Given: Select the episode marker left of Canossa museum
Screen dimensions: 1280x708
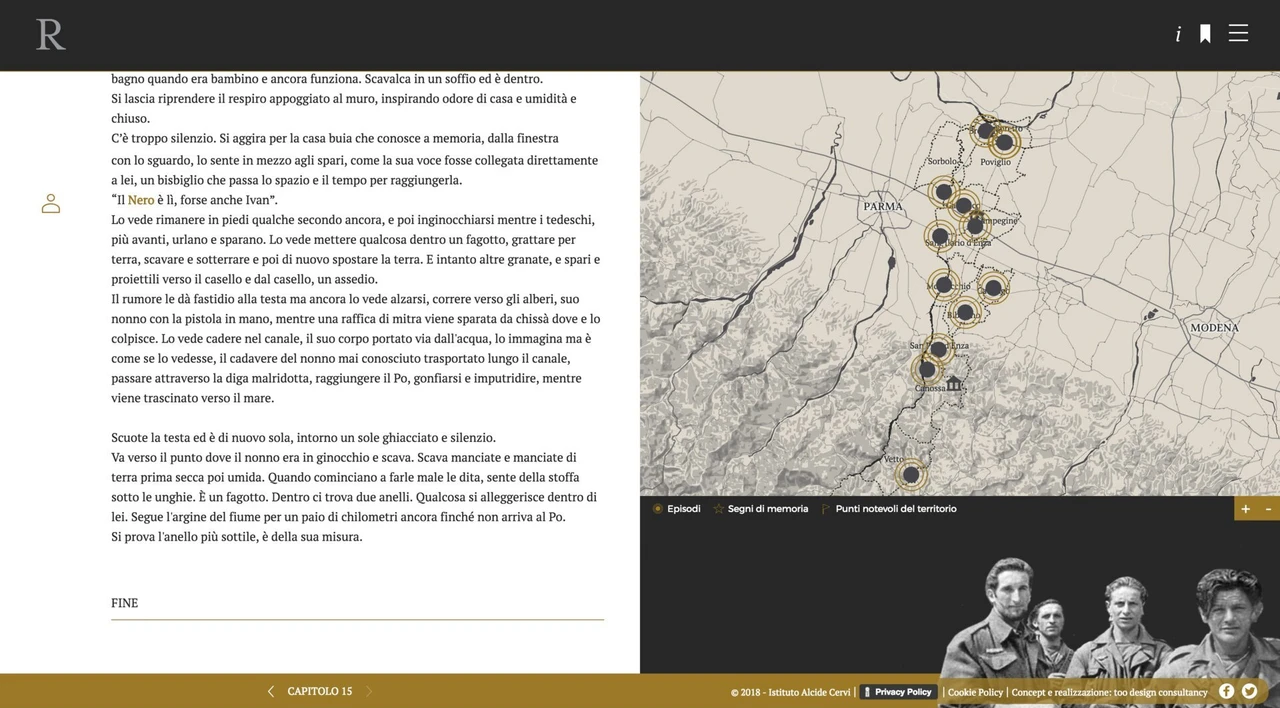Looking at the screenshot, I should (927, 370).
